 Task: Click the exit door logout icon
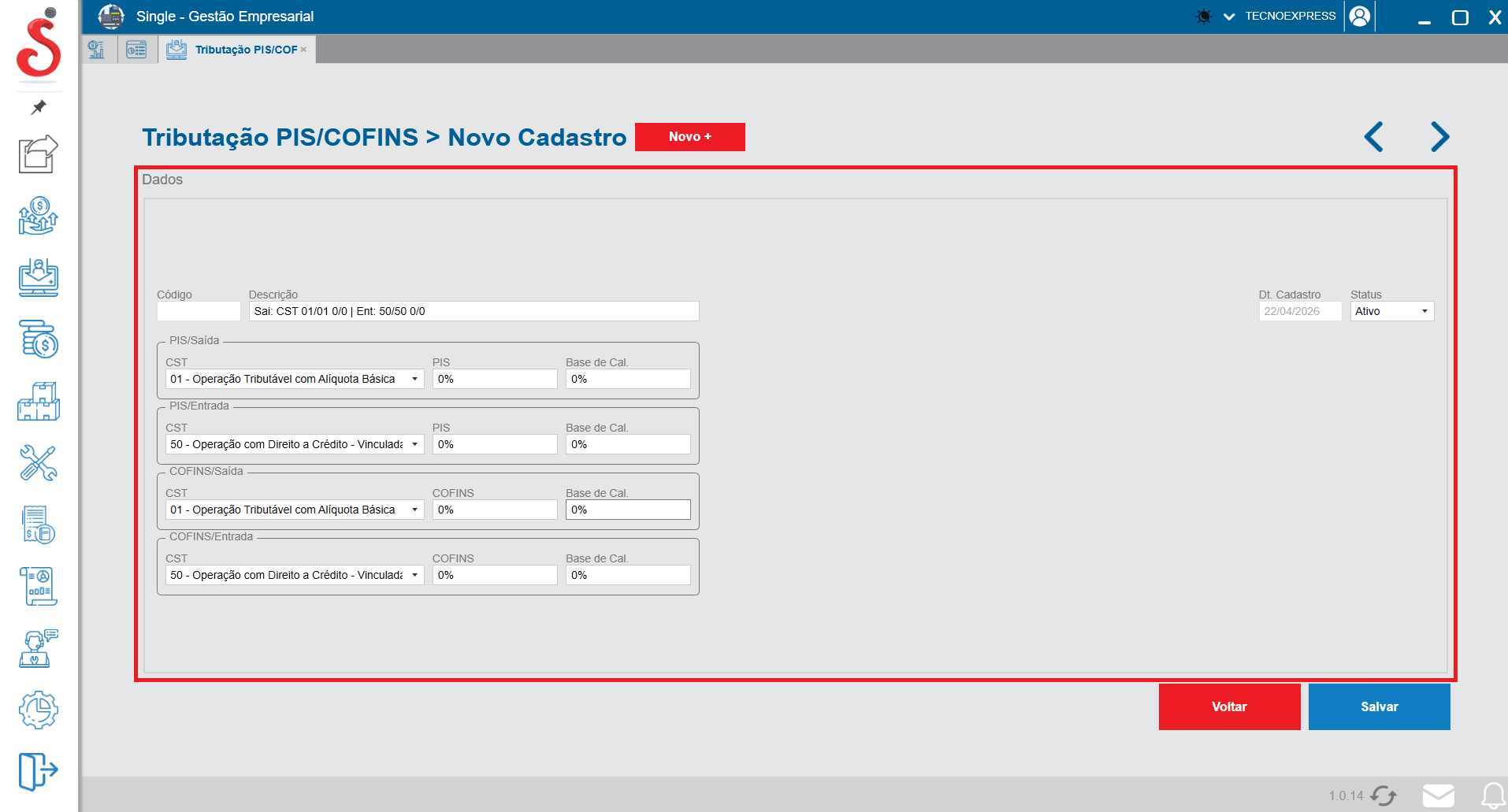click(39, 770)
